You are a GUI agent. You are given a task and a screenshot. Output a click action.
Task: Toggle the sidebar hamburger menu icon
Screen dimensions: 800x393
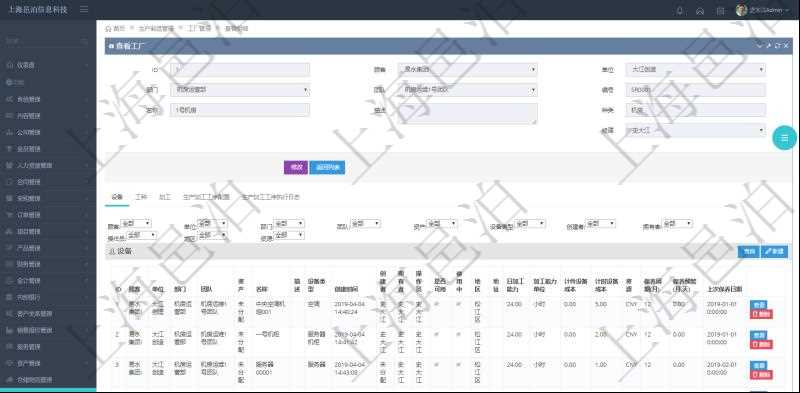click(84, 10)
